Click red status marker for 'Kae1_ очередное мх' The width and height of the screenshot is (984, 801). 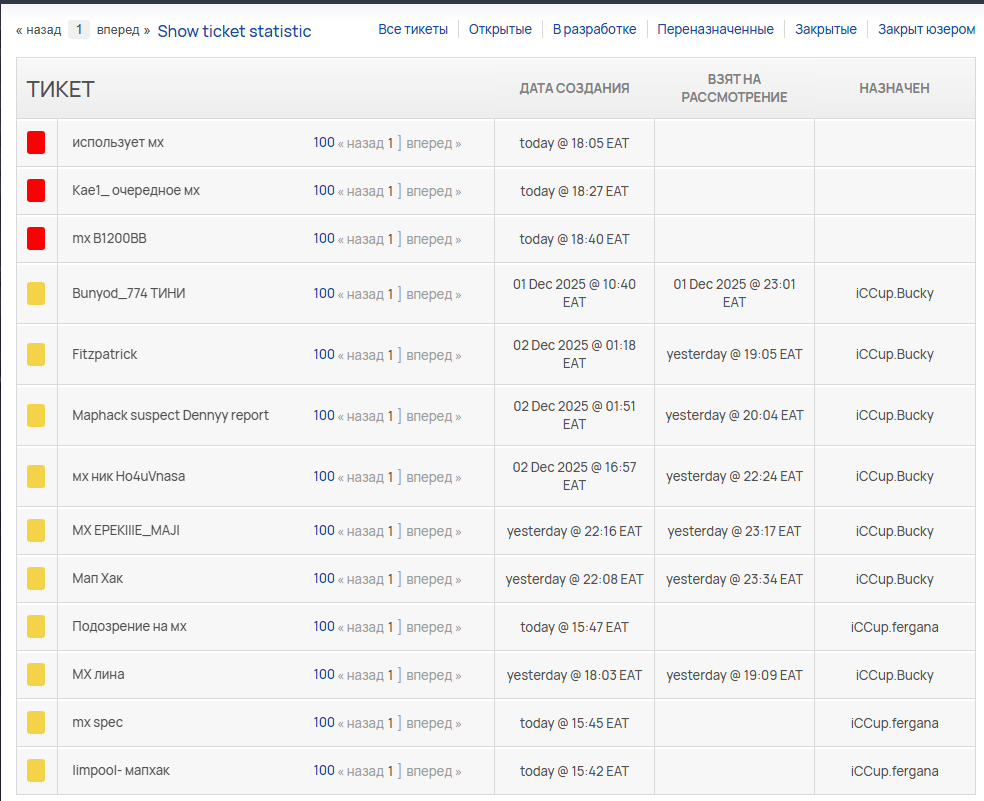click(36, 191)
